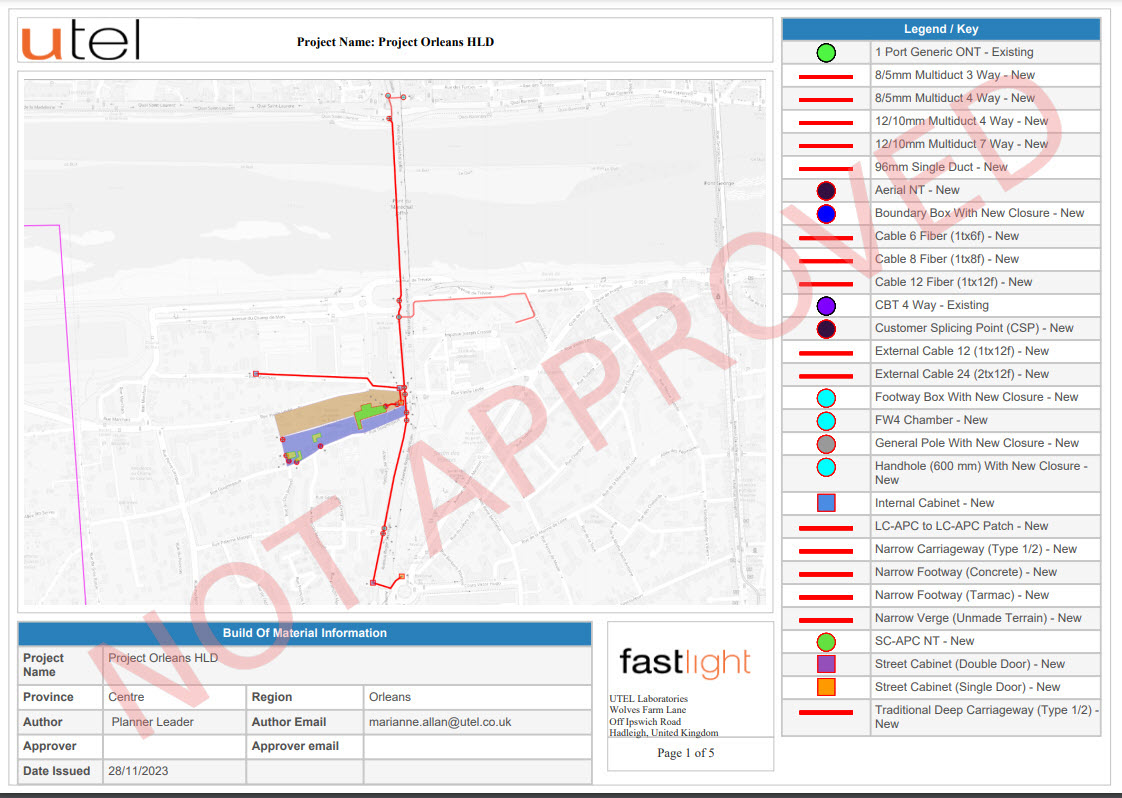Image resolution: width=1122 pixels, height=798 pixels.
Task: Click the Province value "Centre"
Action: pos(126,697)
